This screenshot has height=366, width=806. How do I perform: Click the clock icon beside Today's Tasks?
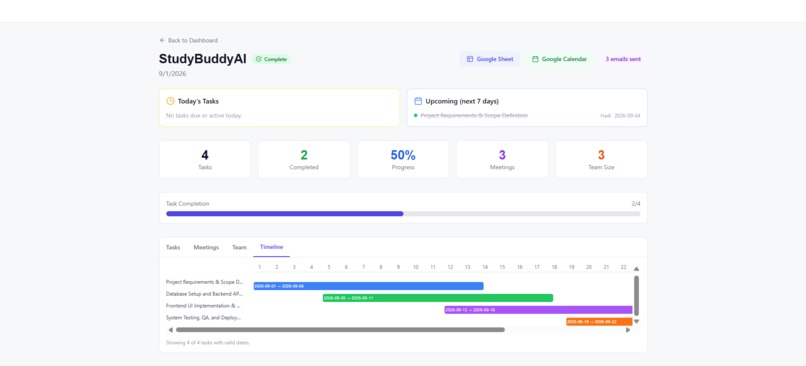[x=171, y=101]
